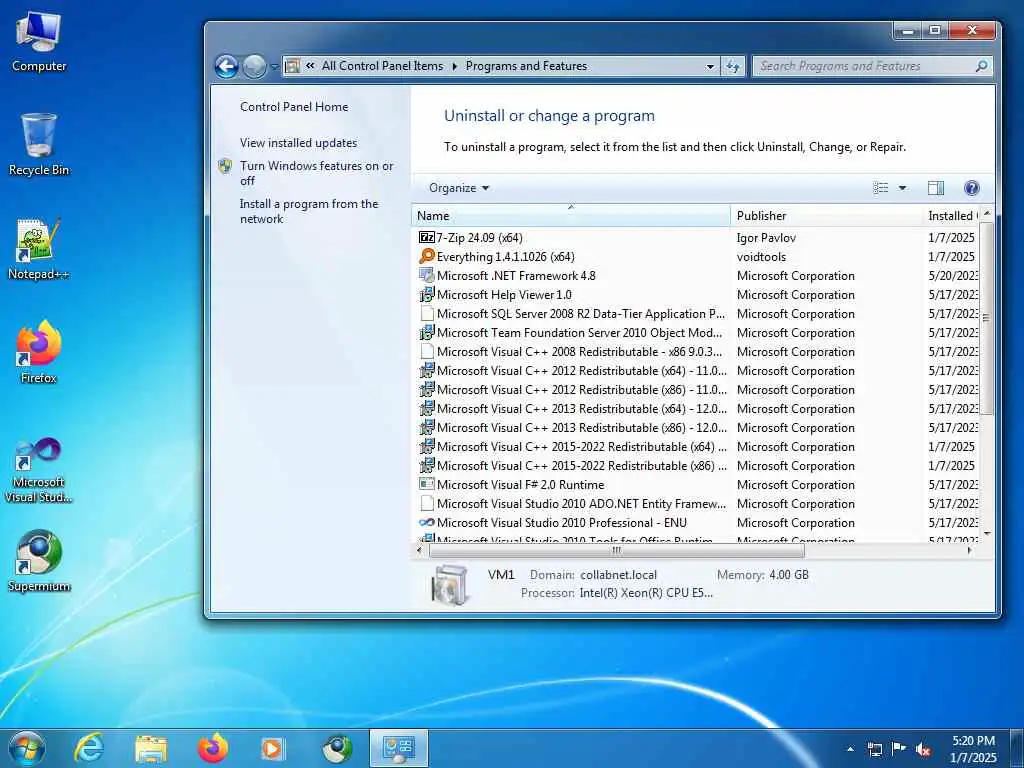Click Programs and Features breadcrumb
This screenshot has height=768, width=1024.
click(x=526, y=66)
